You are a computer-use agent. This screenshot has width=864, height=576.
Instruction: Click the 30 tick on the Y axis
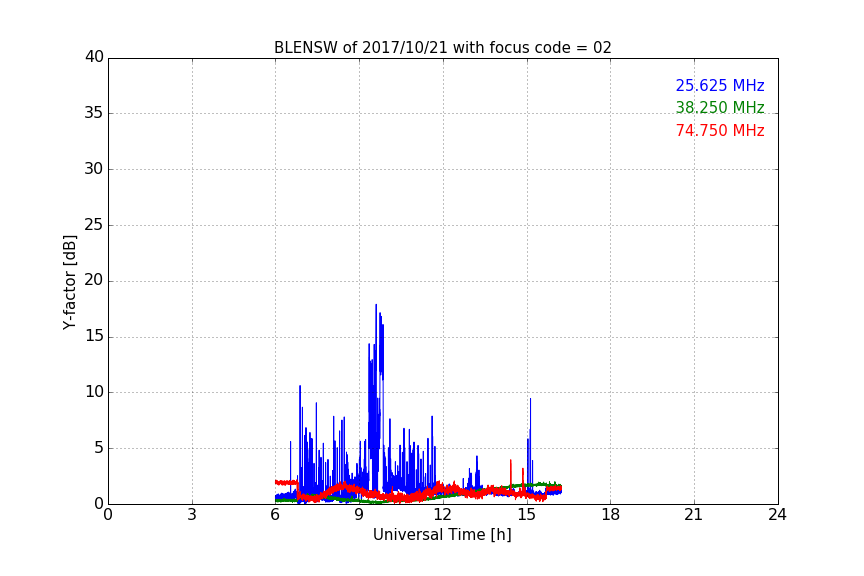[94, 169]
